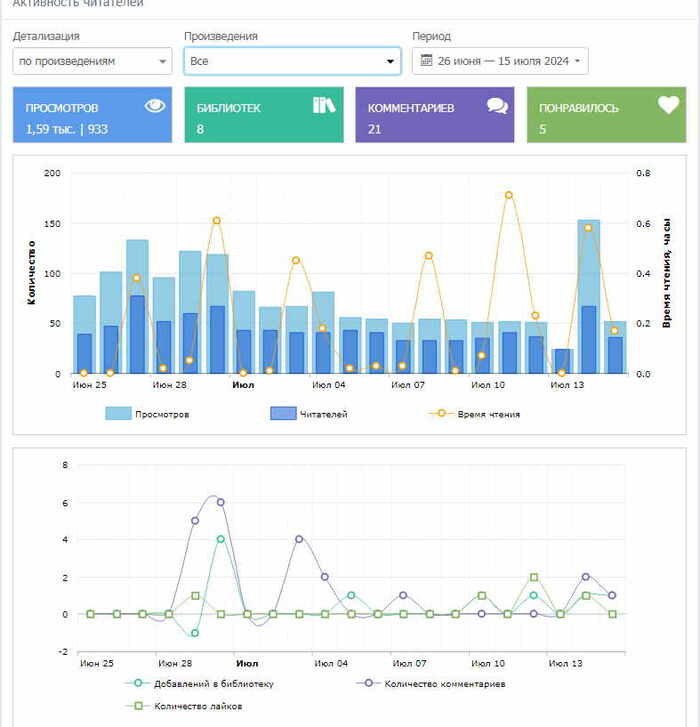Open the period date range selector
This screenshot has height=727, width=700.
[x=501, y=61]
